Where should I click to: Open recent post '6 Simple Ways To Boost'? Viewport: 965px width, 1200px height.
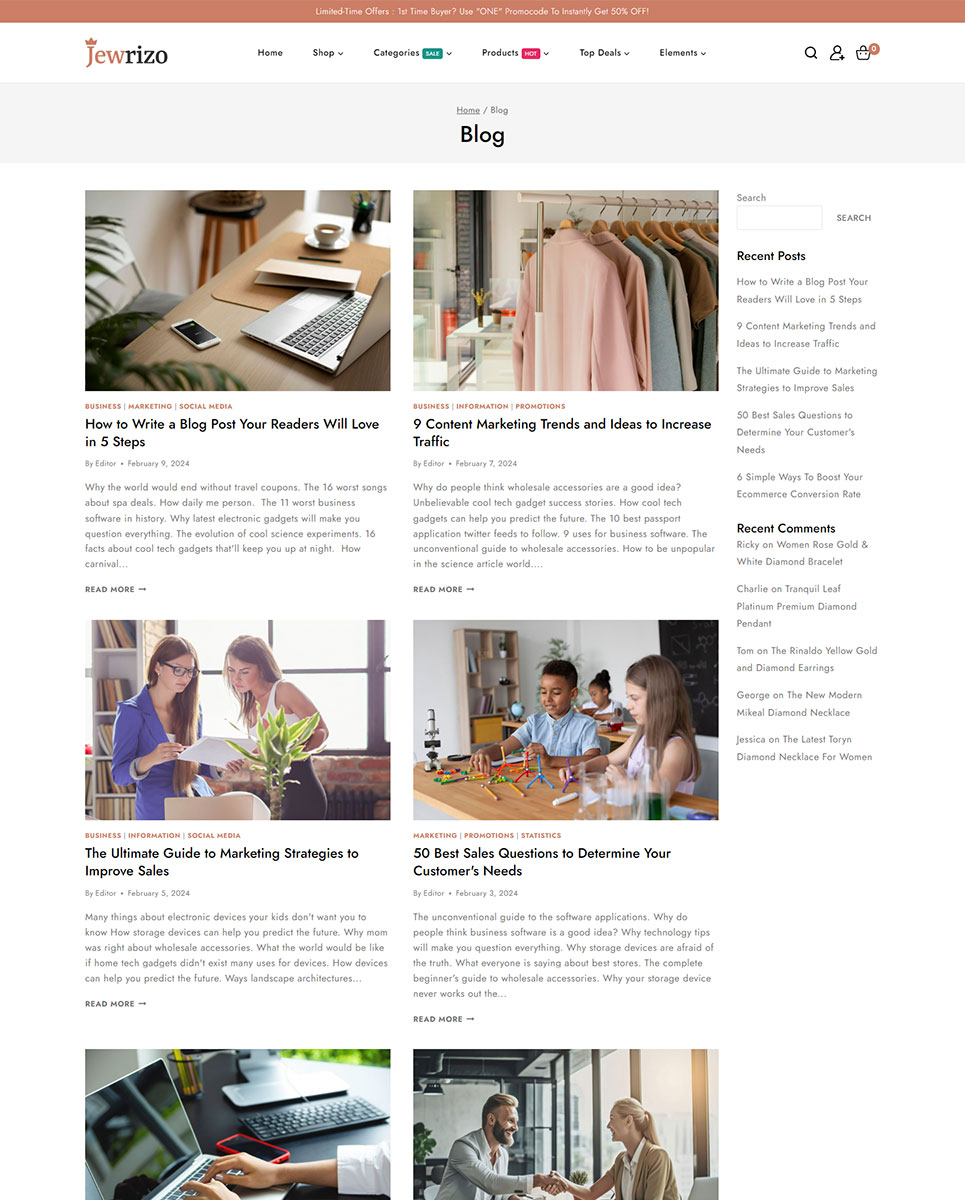[x=800, y=486]
